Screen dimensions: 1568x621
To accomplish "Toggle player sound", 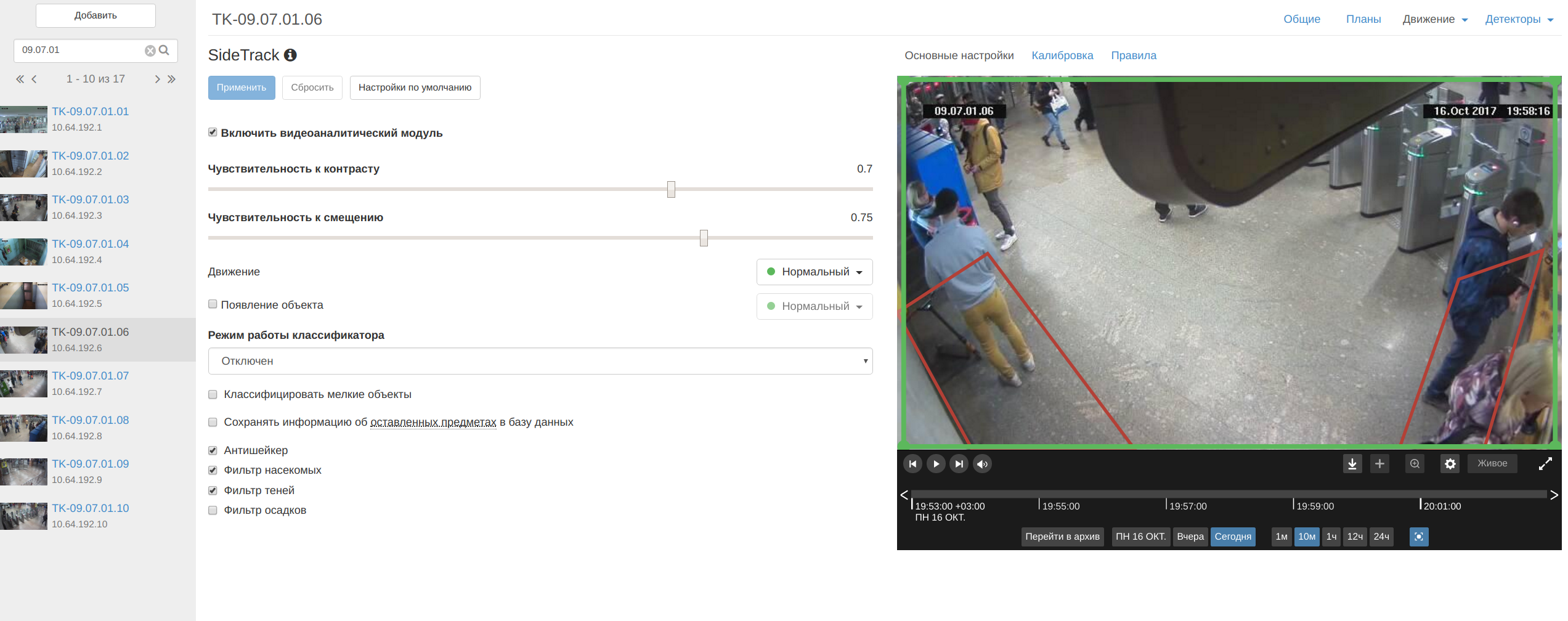I will tap(983, 464).
